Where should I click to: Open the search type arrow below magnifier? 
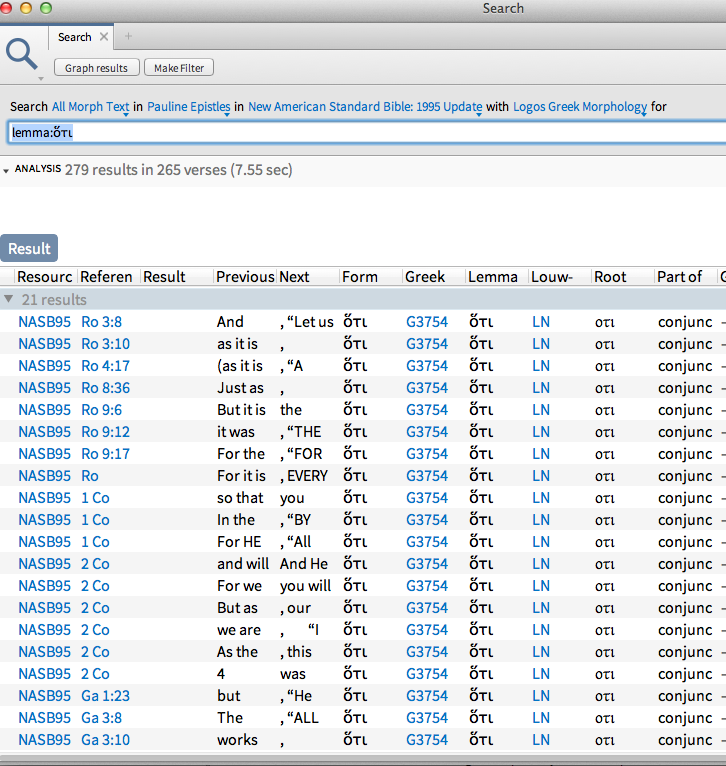(x=41, y=79)
